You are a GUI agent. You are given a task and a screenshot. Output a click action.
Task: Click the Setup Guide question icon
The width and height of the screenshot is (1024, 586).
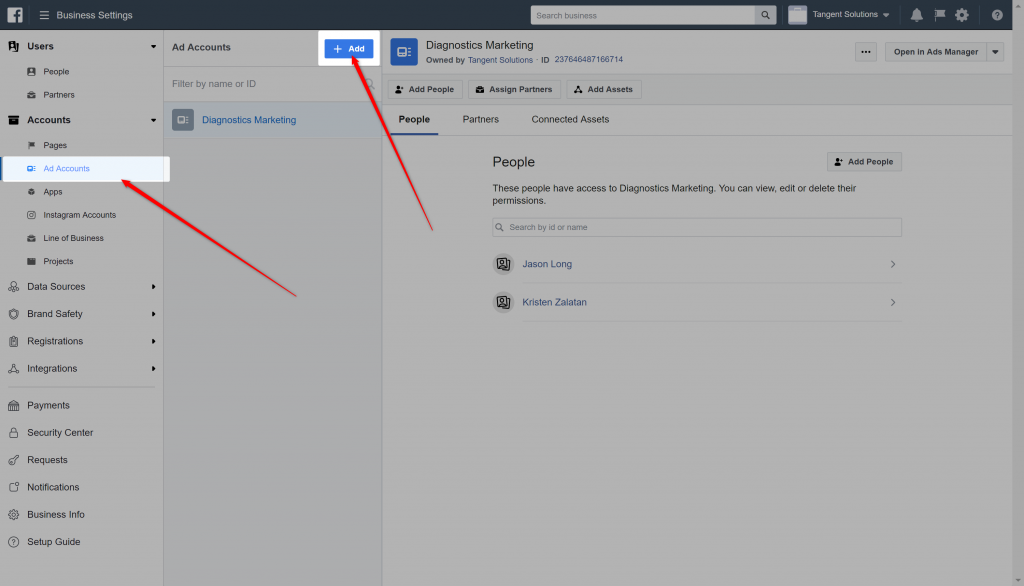(14, 542)
